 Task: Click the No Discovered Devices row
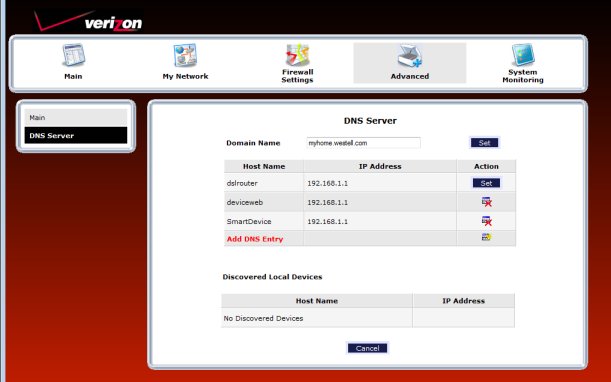coord(368,318)
